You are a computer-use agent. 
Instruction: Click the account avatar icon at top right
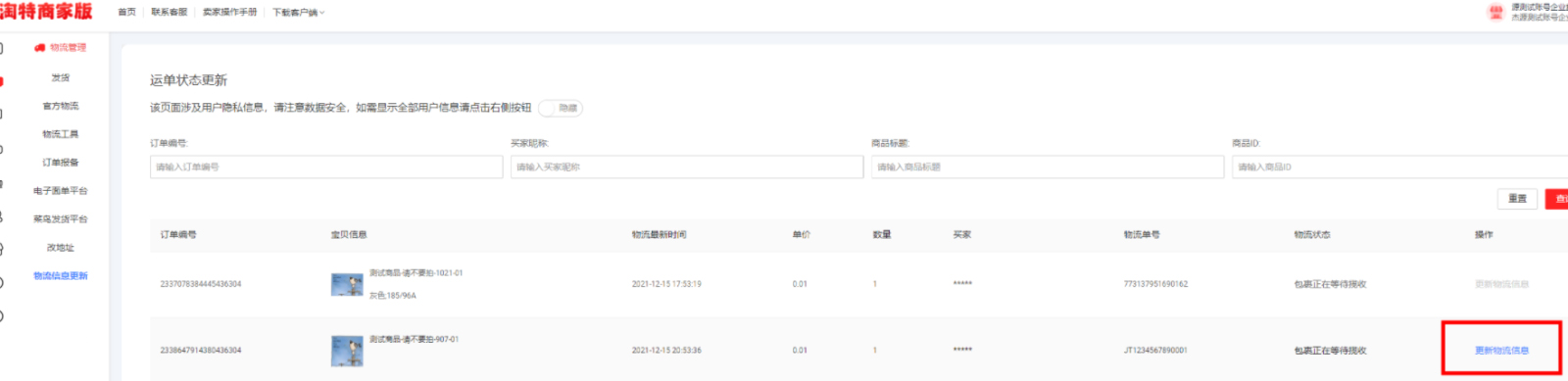[x=1495, y=12]
